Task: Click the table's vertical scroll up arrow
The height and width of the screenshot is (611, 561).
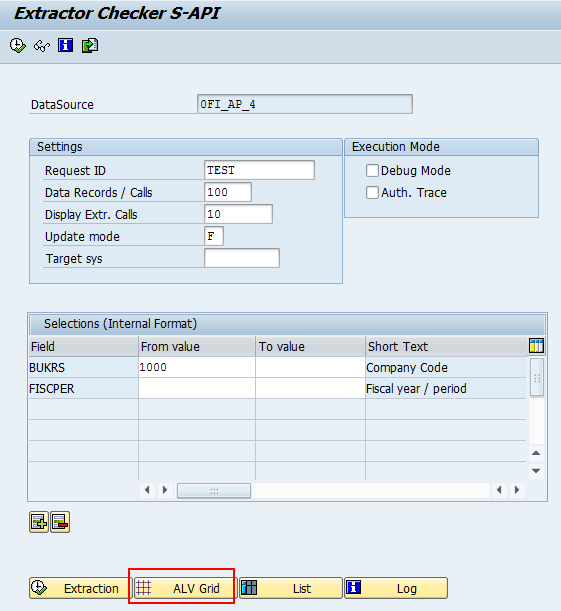Action: tap(536, 453)
